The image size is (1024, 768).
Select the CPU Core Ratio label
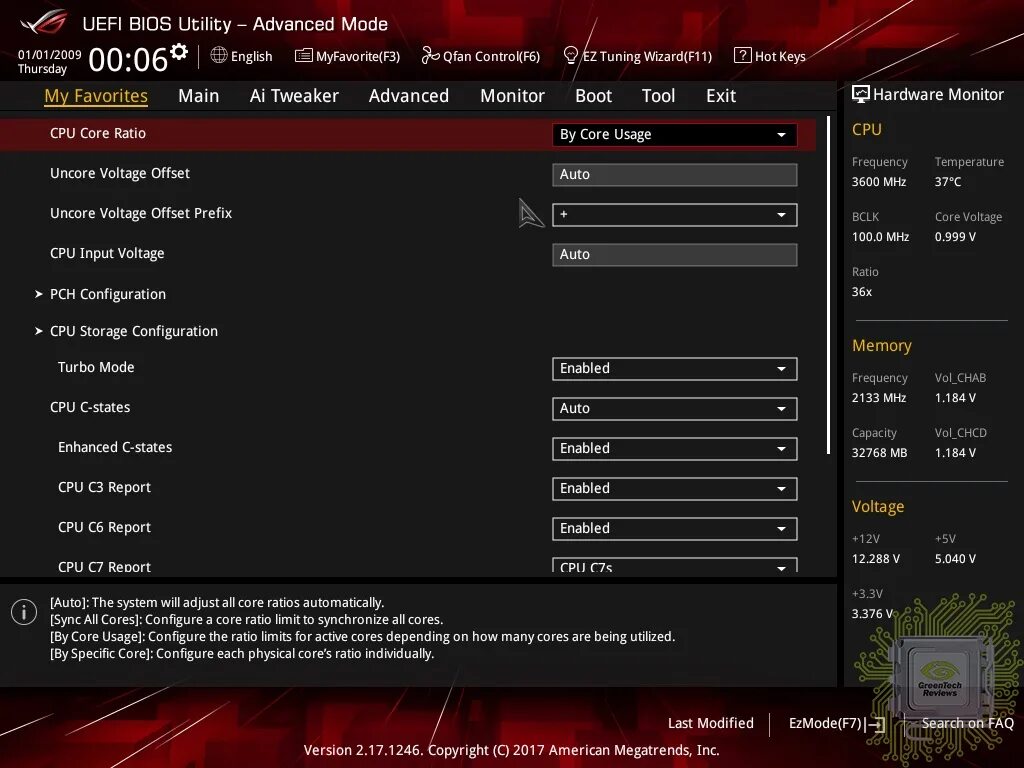(98, 133)
